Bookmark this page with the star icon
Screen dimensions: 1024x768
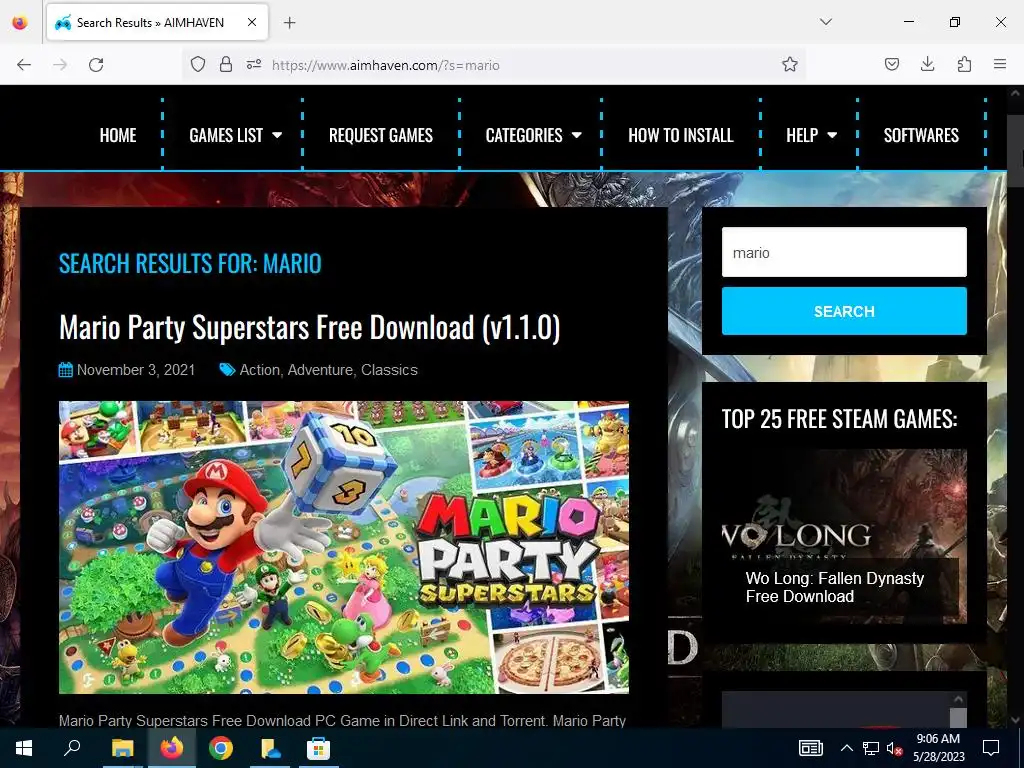point(790,64)
